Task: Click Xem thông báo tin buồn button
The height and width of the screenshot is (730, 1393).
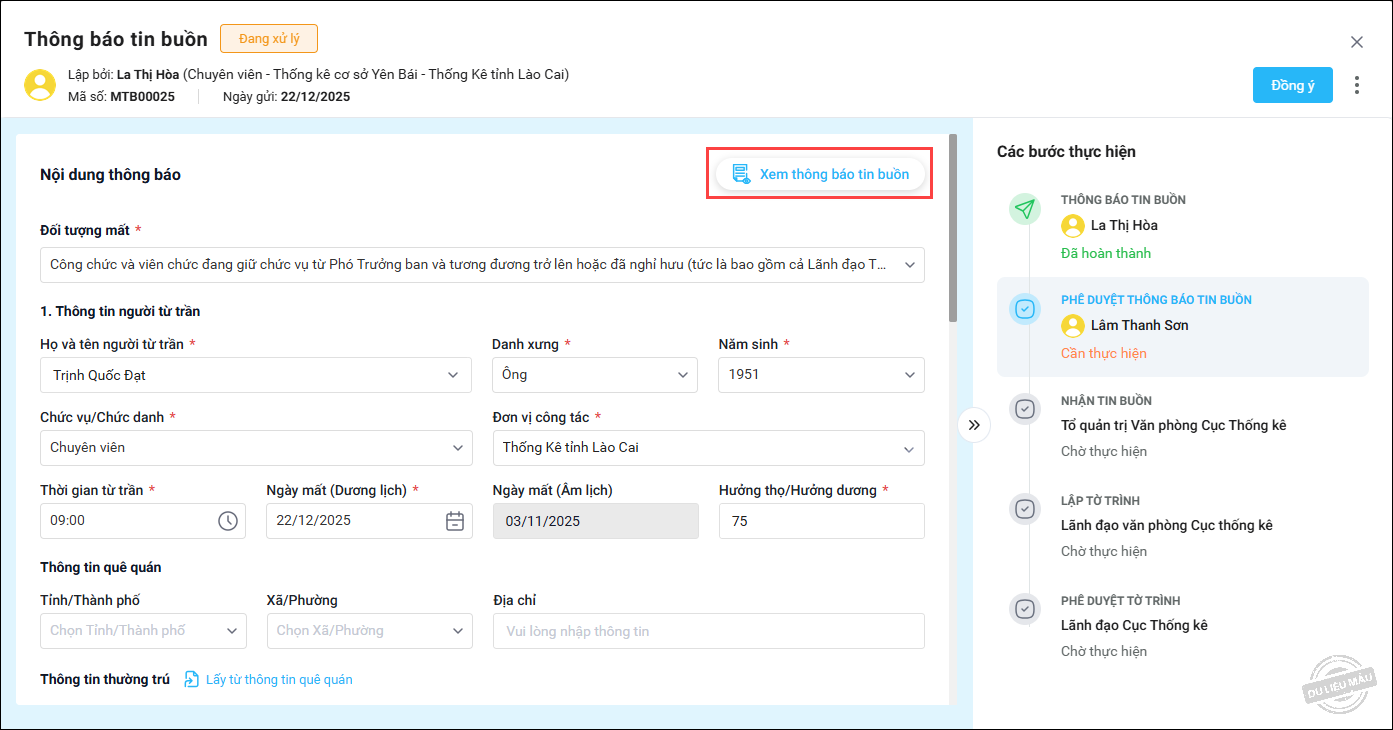Action: click(x=820, y=174)
